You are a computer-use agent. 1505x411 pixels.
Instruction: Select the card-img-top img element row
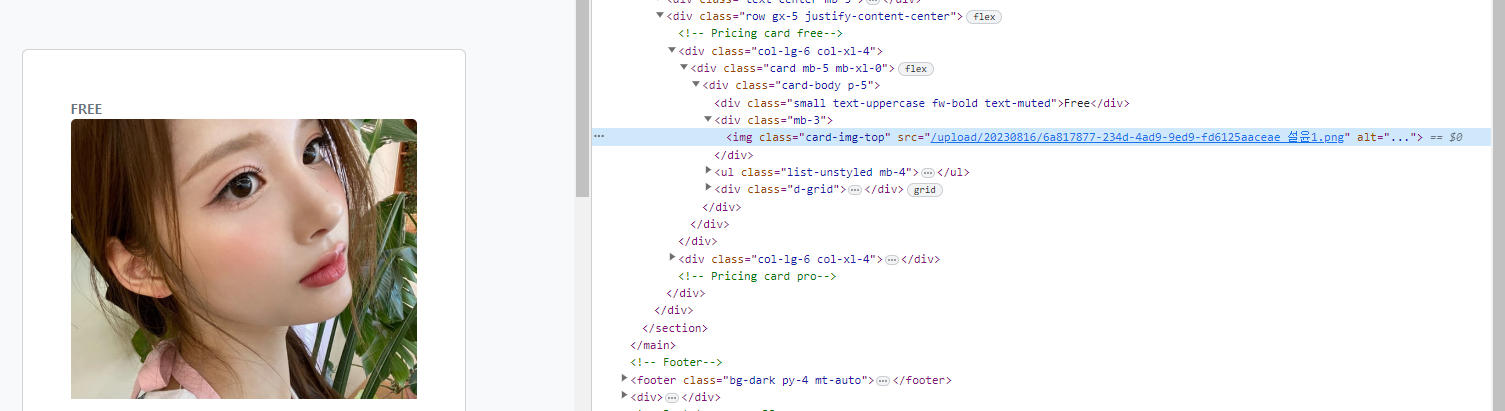coord(1041,137)
